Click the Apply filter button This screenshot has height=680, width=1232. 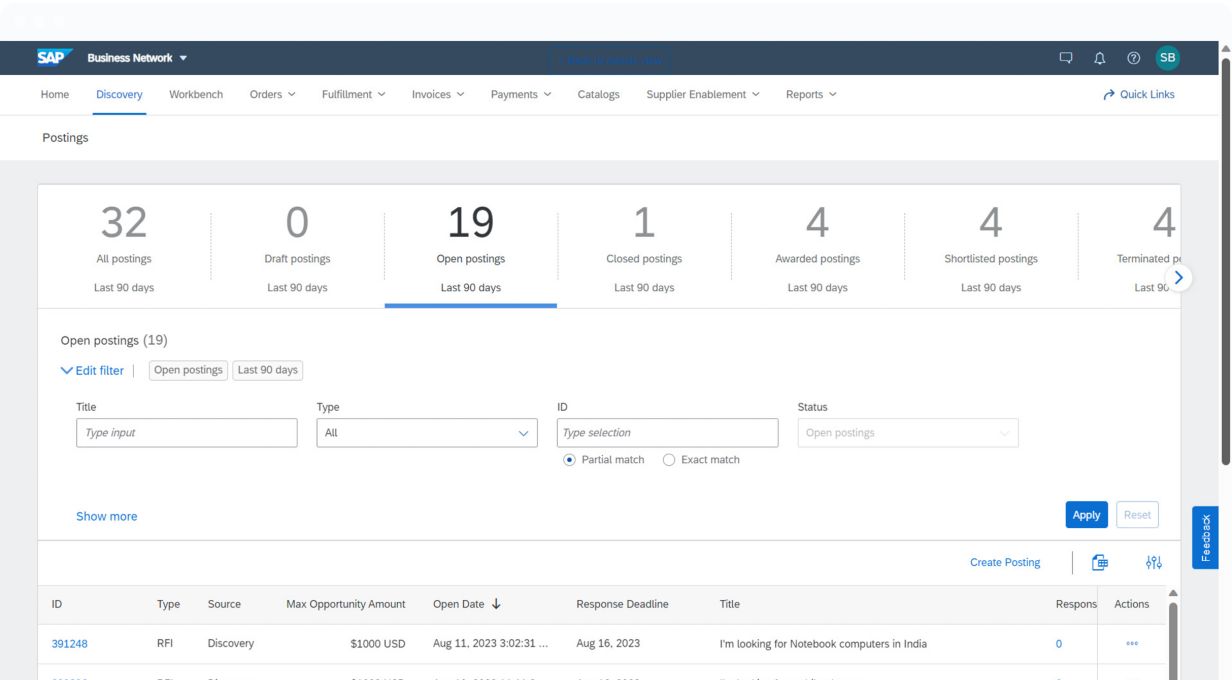pyautogui.click(x=1086, y=515)
